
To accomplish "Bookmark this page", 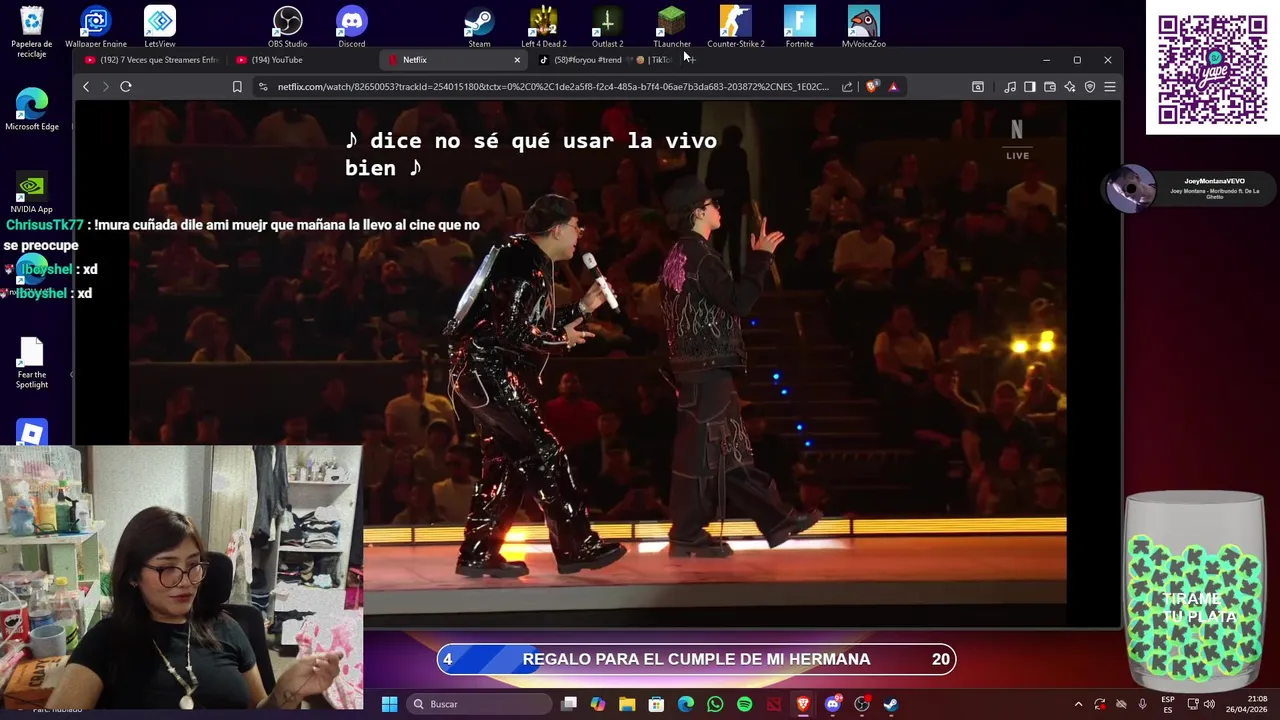I will [x=237, y=87].
